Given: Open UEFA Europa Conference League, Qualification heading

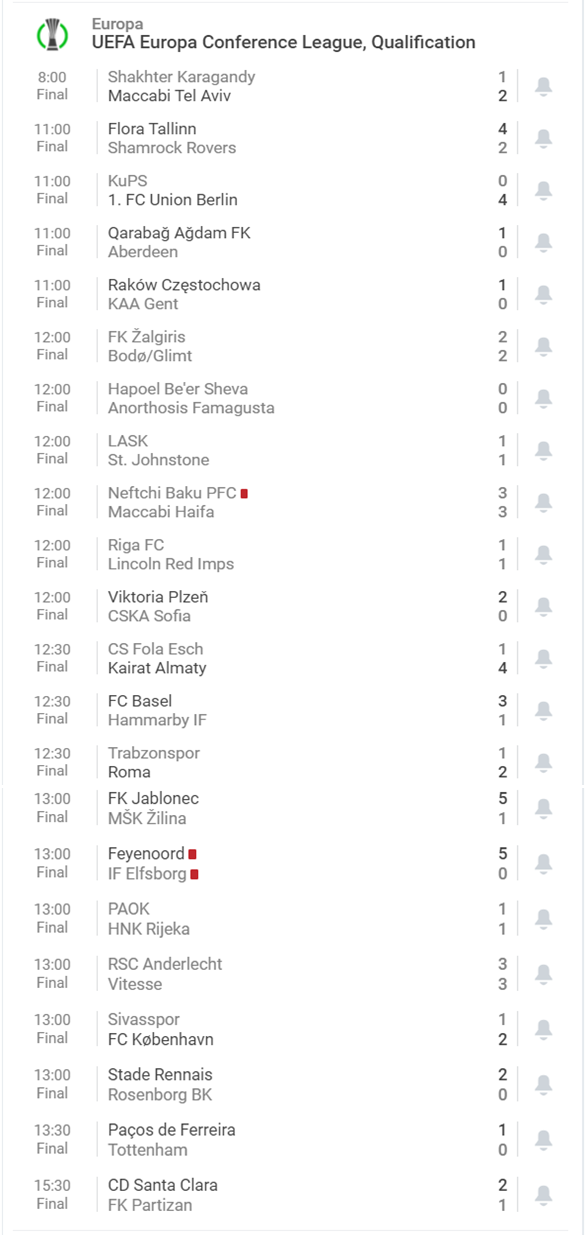Looking at the screenshot, I should click(284, 42).
